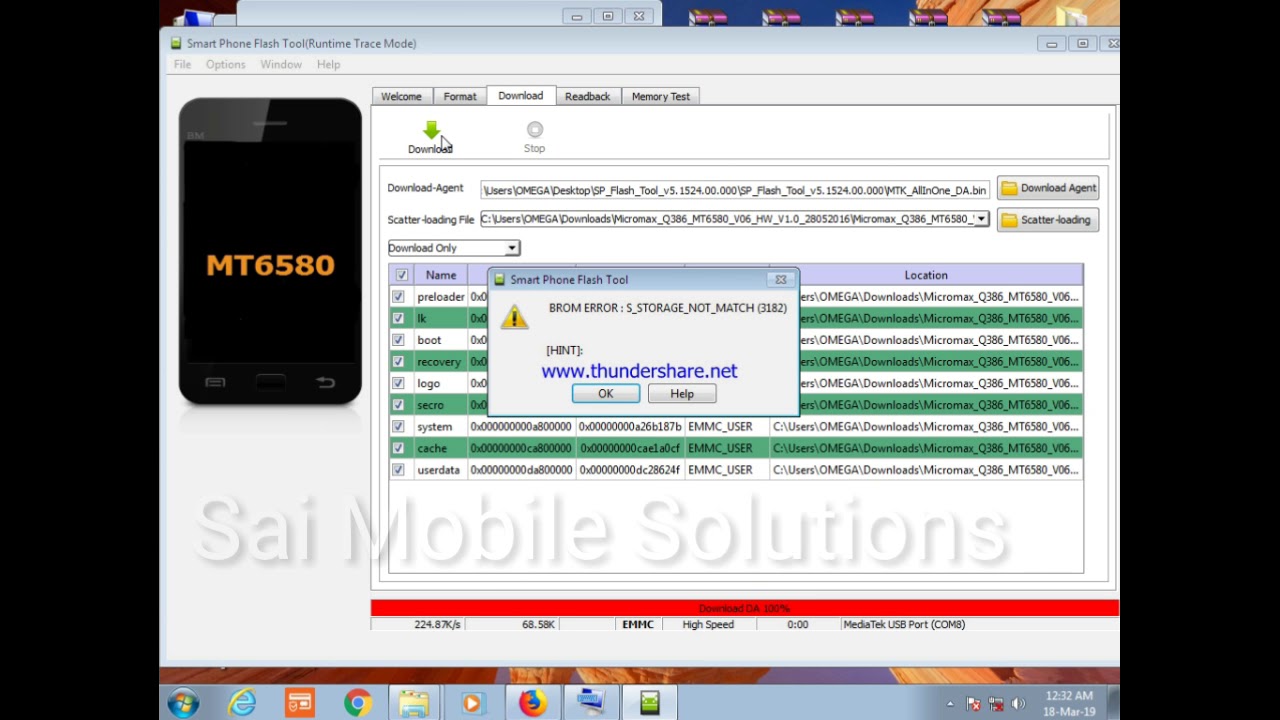This screenshot has height=720, width=1280.
Task: Click 'MediaTek USB Port (COM8)' status entry
Action: tap(904, 624)
